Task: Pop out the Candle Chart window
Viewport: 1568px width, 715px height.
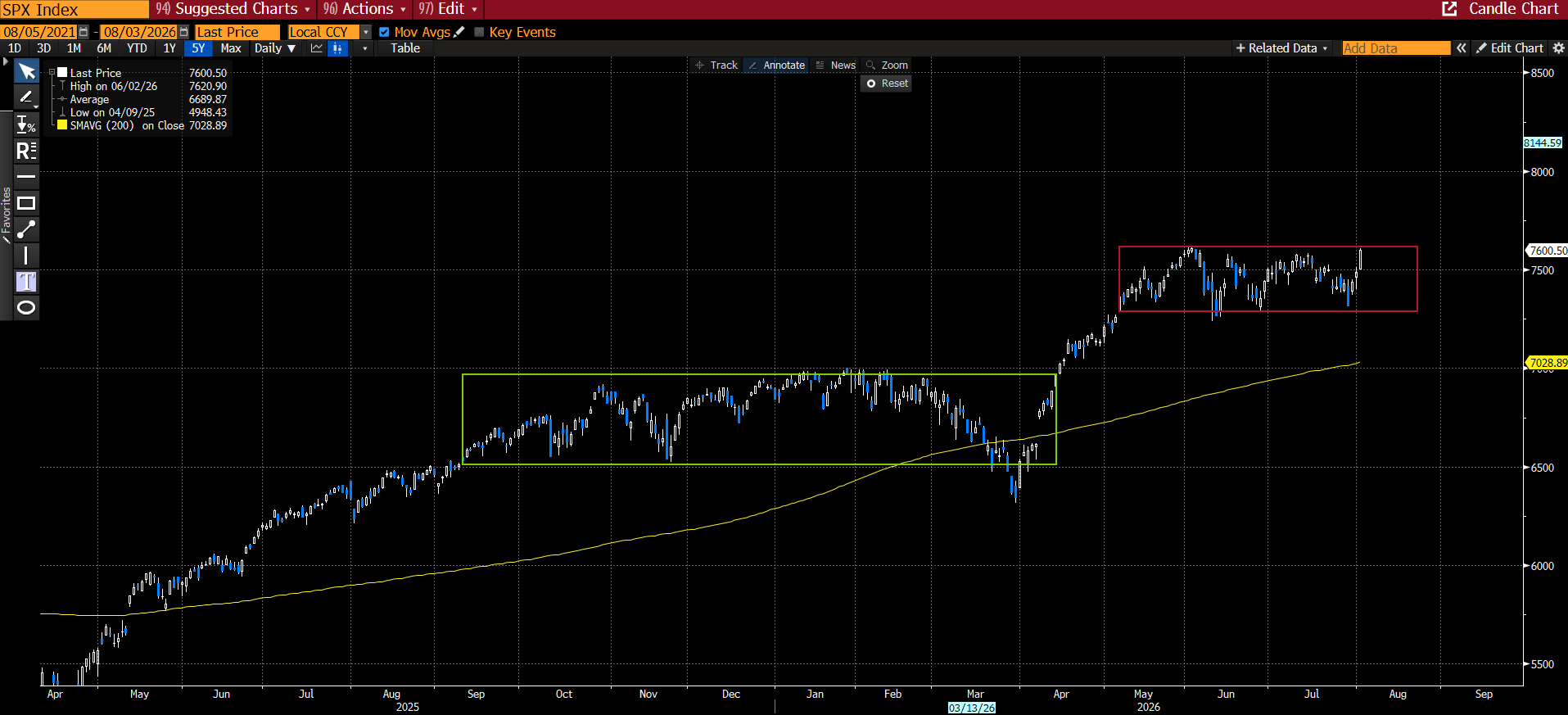Action: (x=1449, y=9)
